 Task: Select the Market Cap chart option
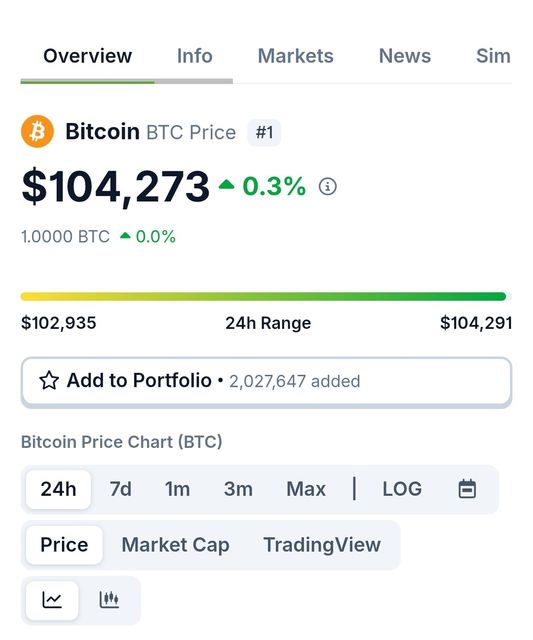[175, 545]
